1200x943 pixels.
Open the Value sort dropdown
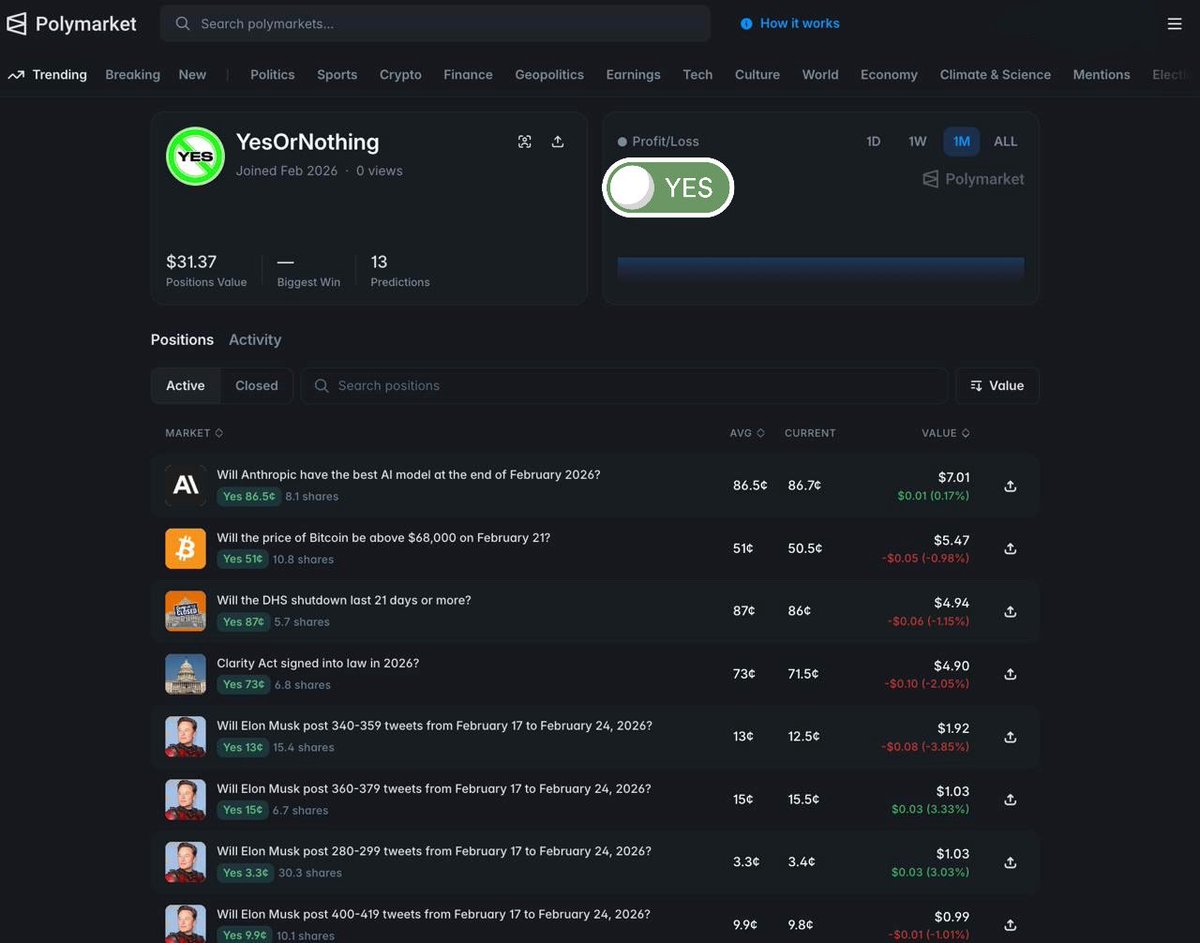coord(997,386)
